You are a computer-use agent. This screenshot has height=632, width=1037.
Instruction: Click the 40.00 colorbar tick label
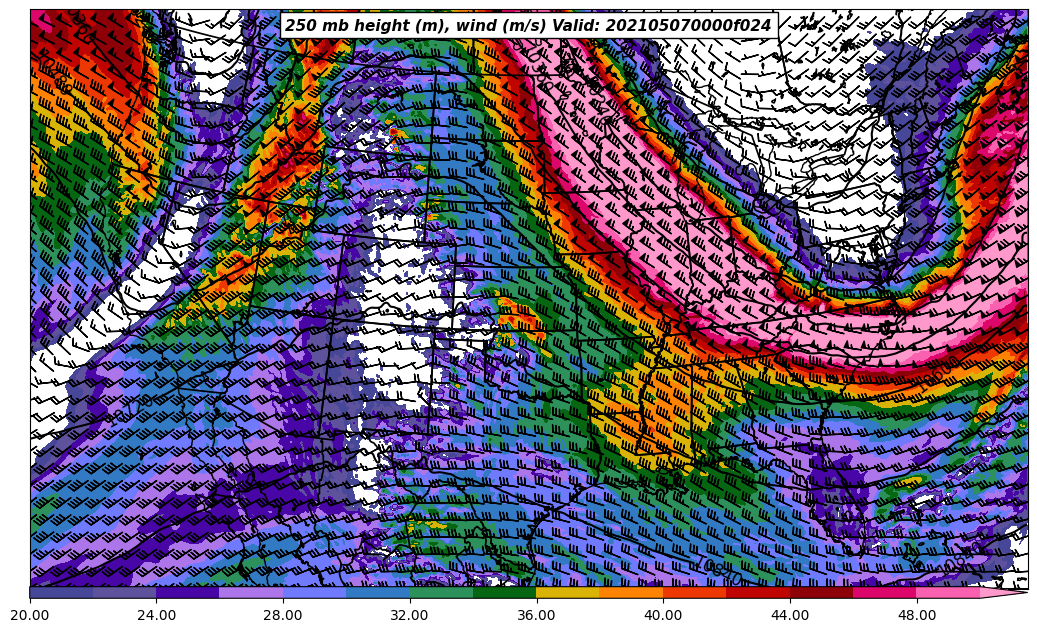[663, 615]
